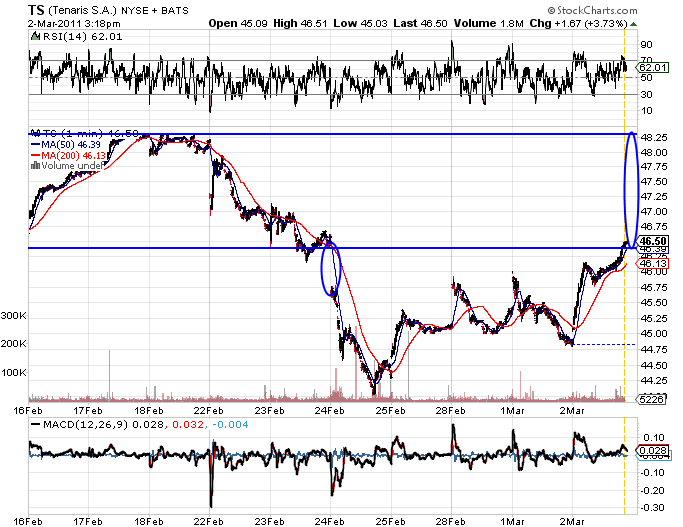Click the RSI(14) 62.01 indicator label
Image resolution: width=683 pixels, height=527 pixels.
tap(82, 37)
